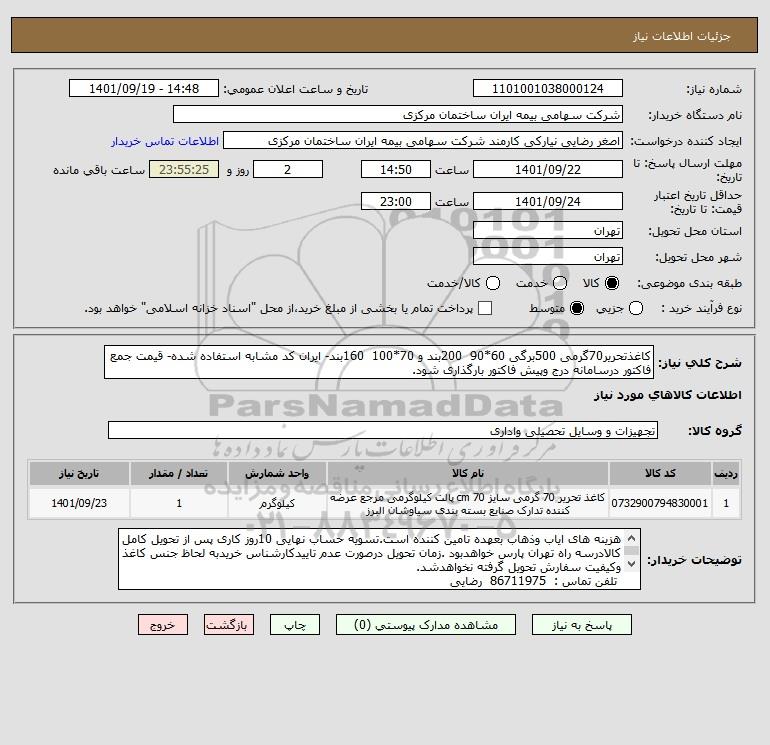Click the تاریخ نیاز column header

click(x=79, y=473)
